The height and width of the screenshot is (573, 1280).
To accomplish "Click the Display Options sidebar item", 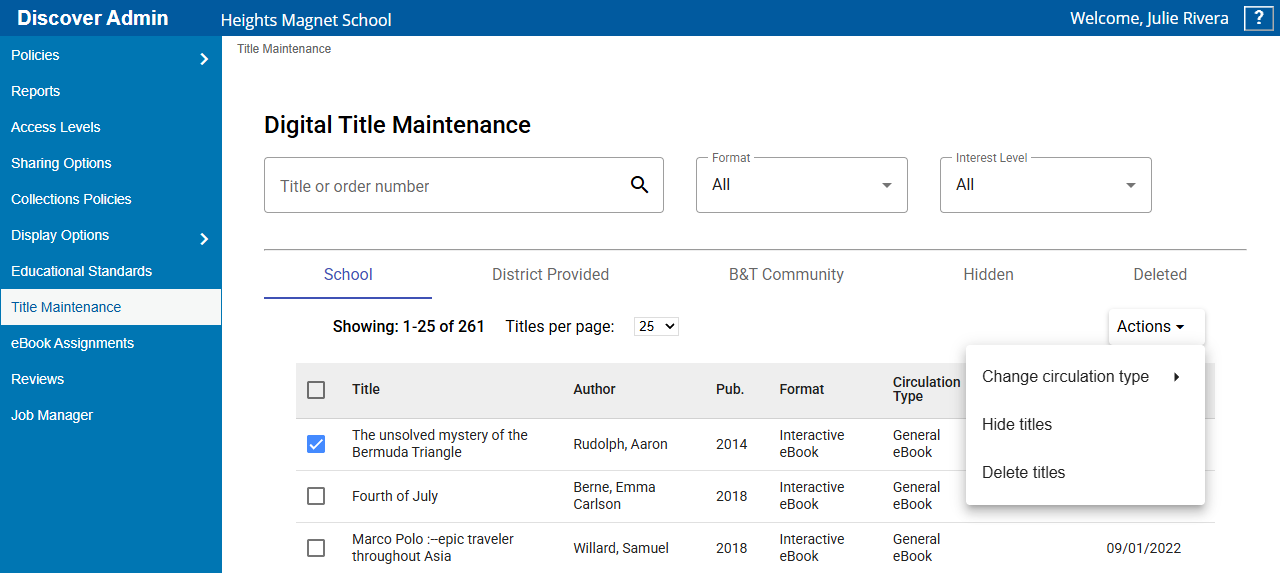I will point(110,235).
